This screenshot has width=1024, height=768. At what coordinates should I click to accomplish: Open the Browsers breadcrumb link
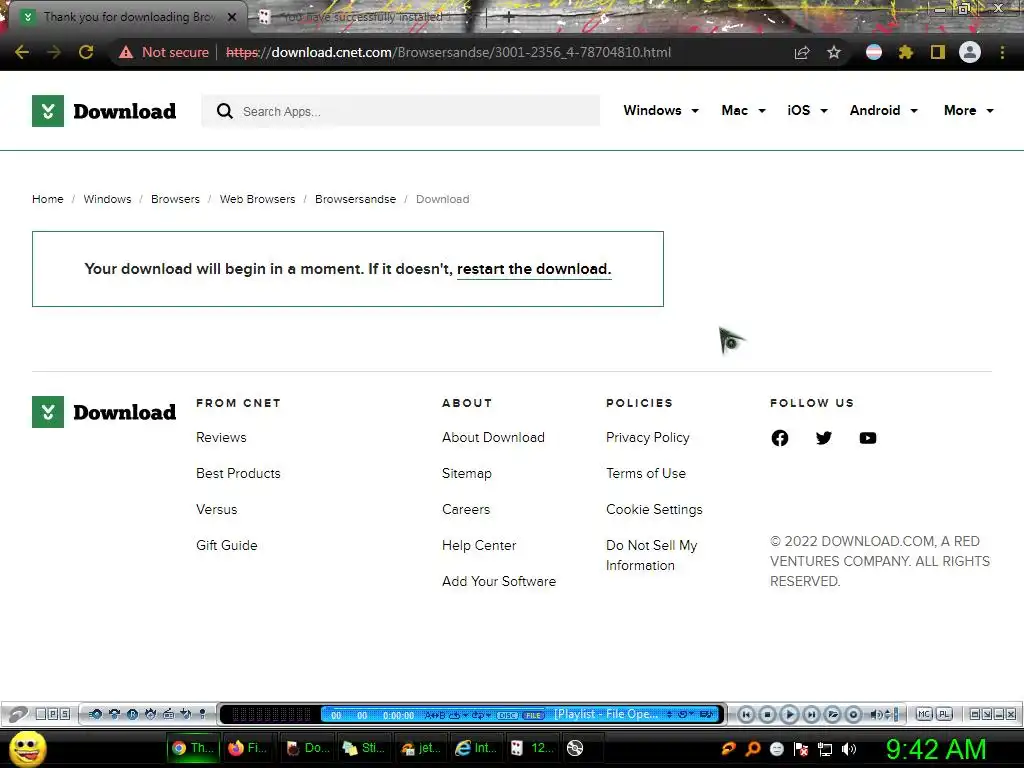click(x=175, y=199)
